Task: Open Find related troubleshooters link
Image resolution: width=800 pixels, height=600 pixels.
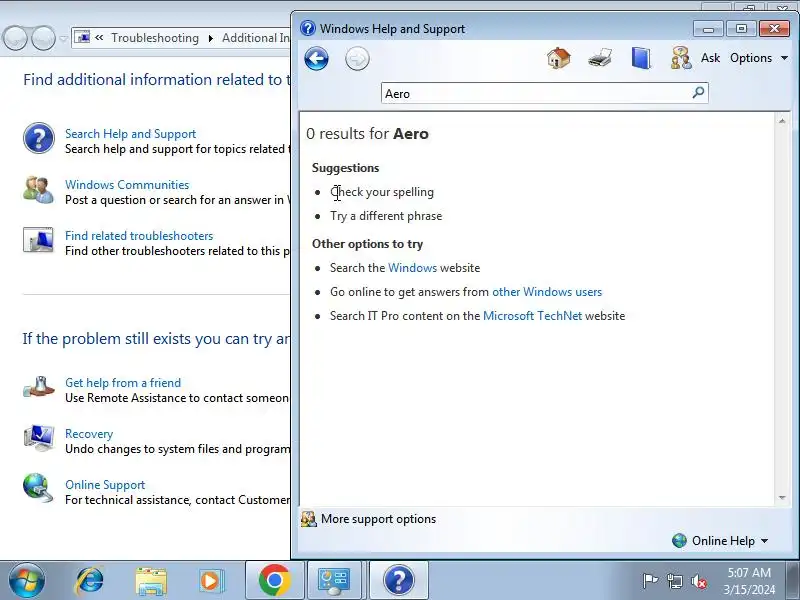Action: (x=139, y=236)
